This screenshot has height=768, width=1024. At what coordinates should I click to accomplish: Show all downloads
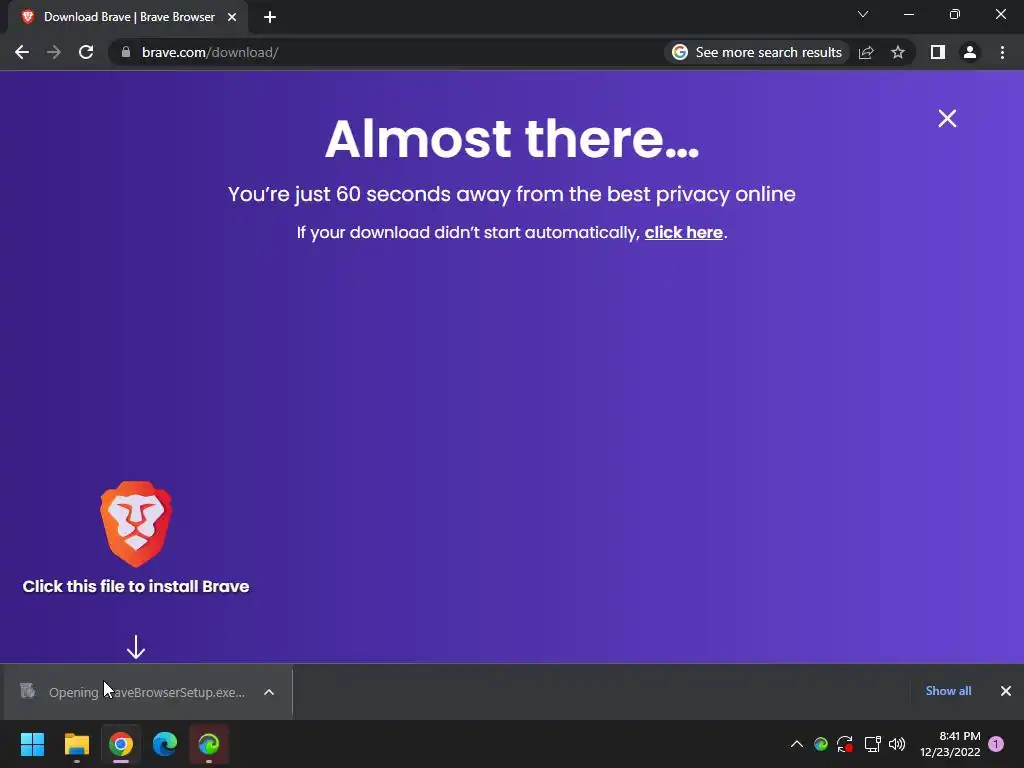[x=948, y=691]
